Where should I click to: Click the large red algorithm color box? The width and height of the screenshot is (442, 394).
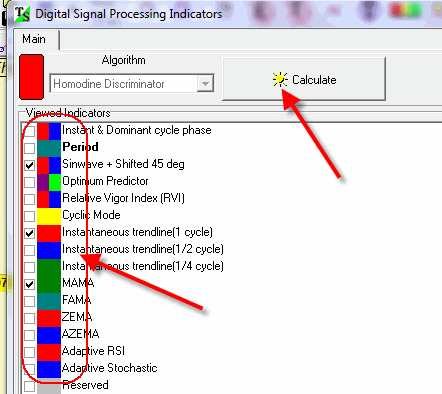point(32,77)
